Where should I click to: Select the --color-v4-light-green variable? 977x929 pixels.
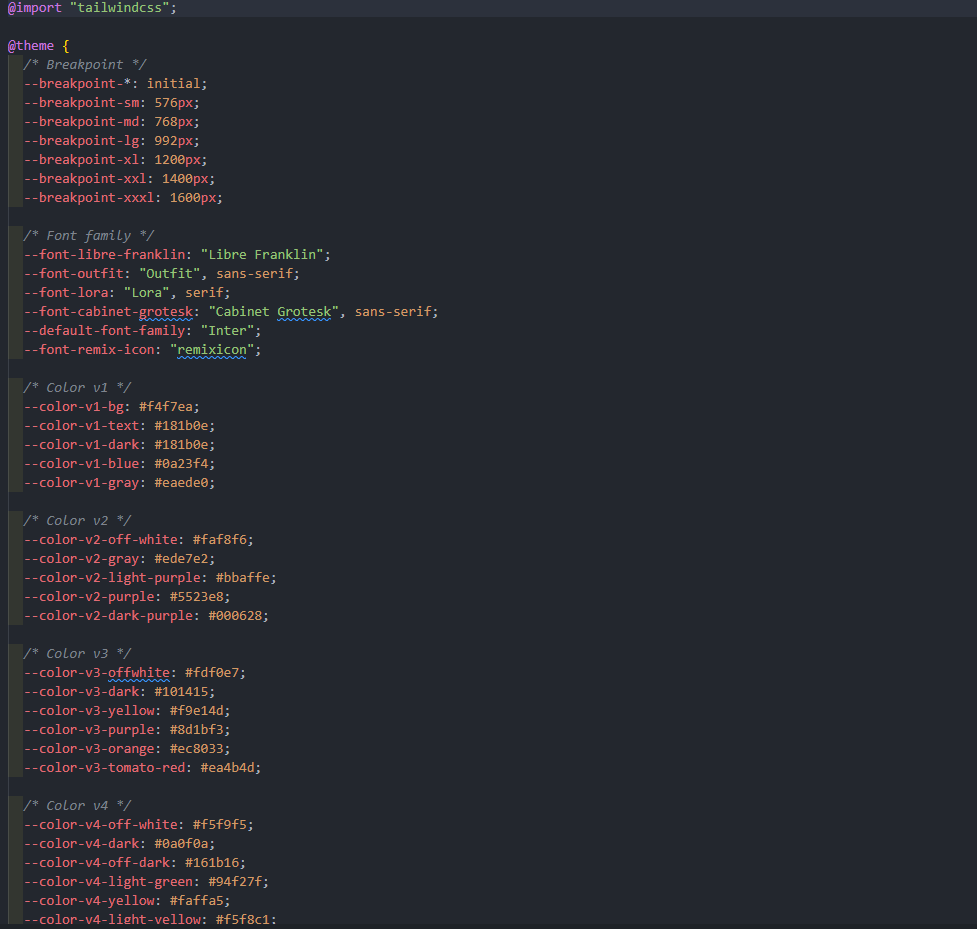pos(107,881)
